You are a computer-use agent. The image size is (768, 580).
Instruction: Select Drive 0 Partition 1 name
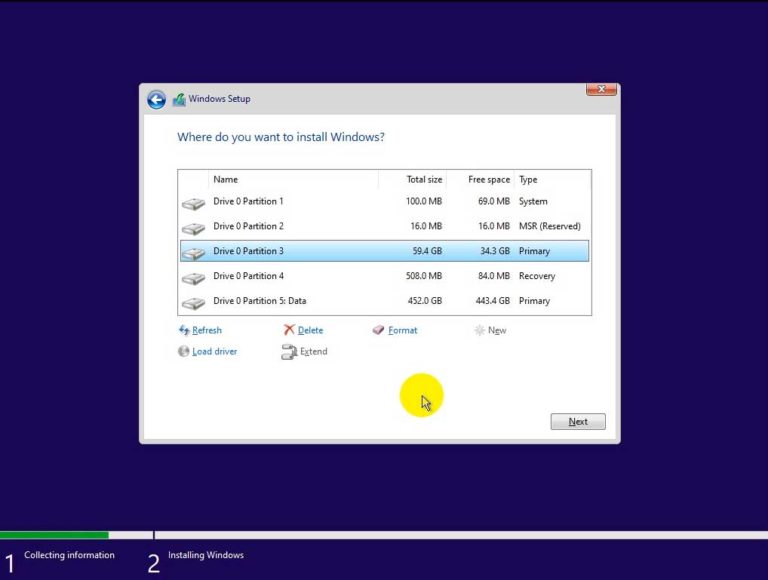(x=248, y=201)
